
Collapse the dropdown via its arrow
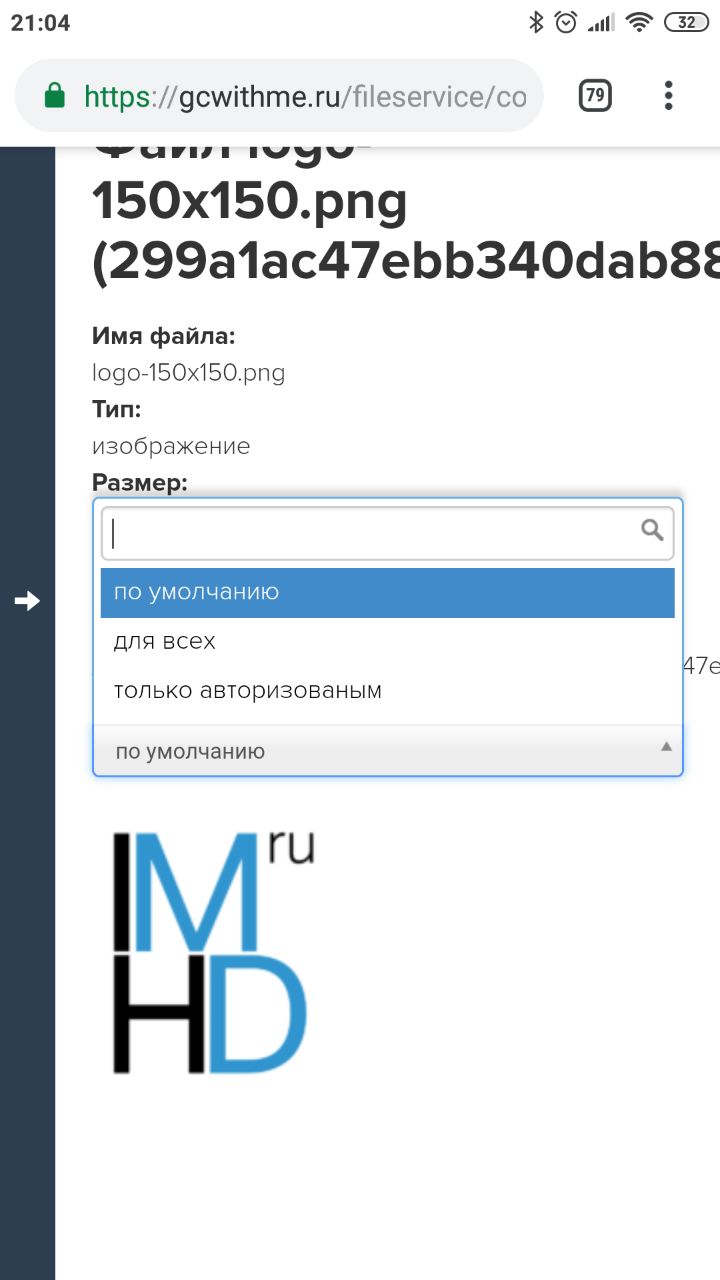(x=666, y=747)
